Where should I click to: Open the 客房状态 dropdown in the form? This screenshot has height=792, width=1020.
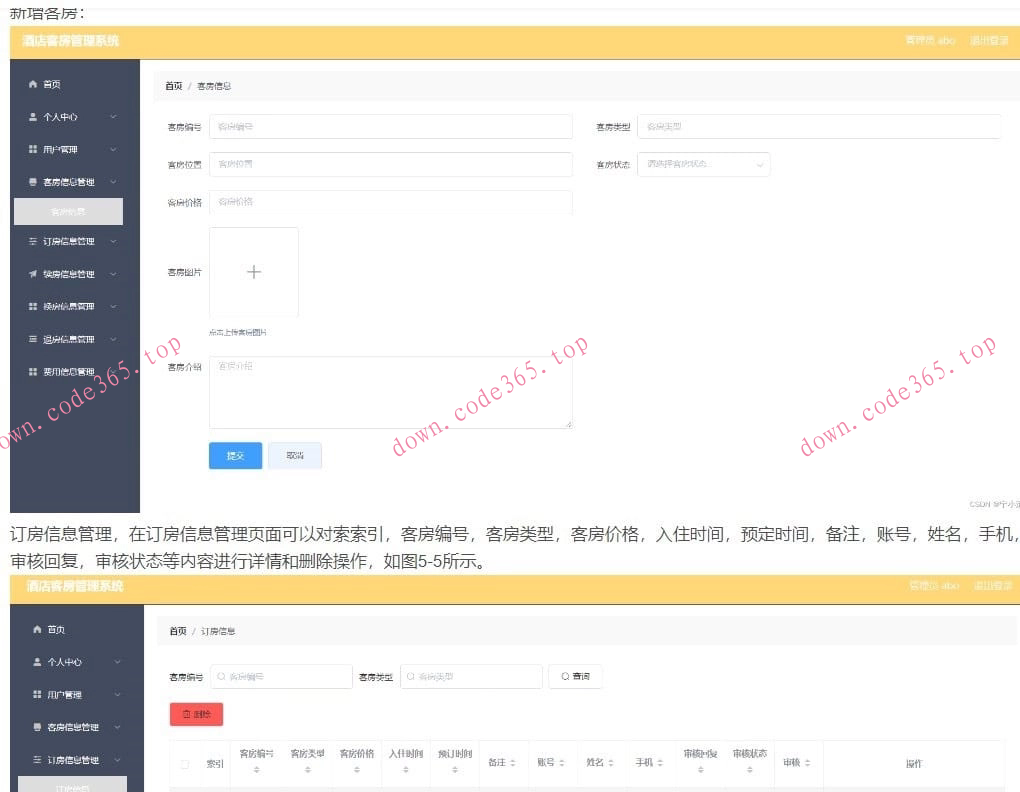[703, 165]
